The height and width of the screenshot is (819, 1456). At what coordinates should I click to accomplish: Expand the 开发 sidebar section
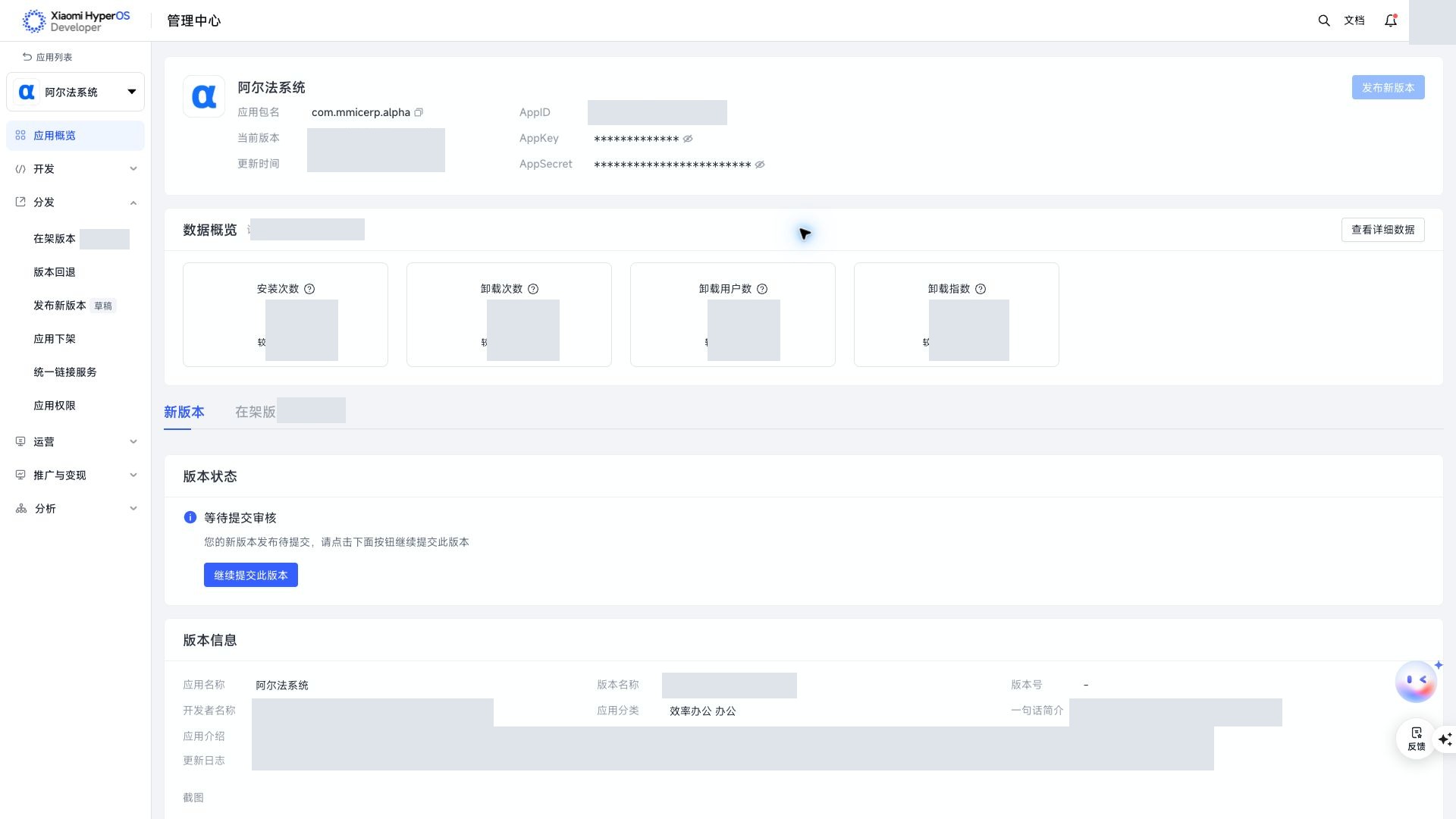pos(75,169)
